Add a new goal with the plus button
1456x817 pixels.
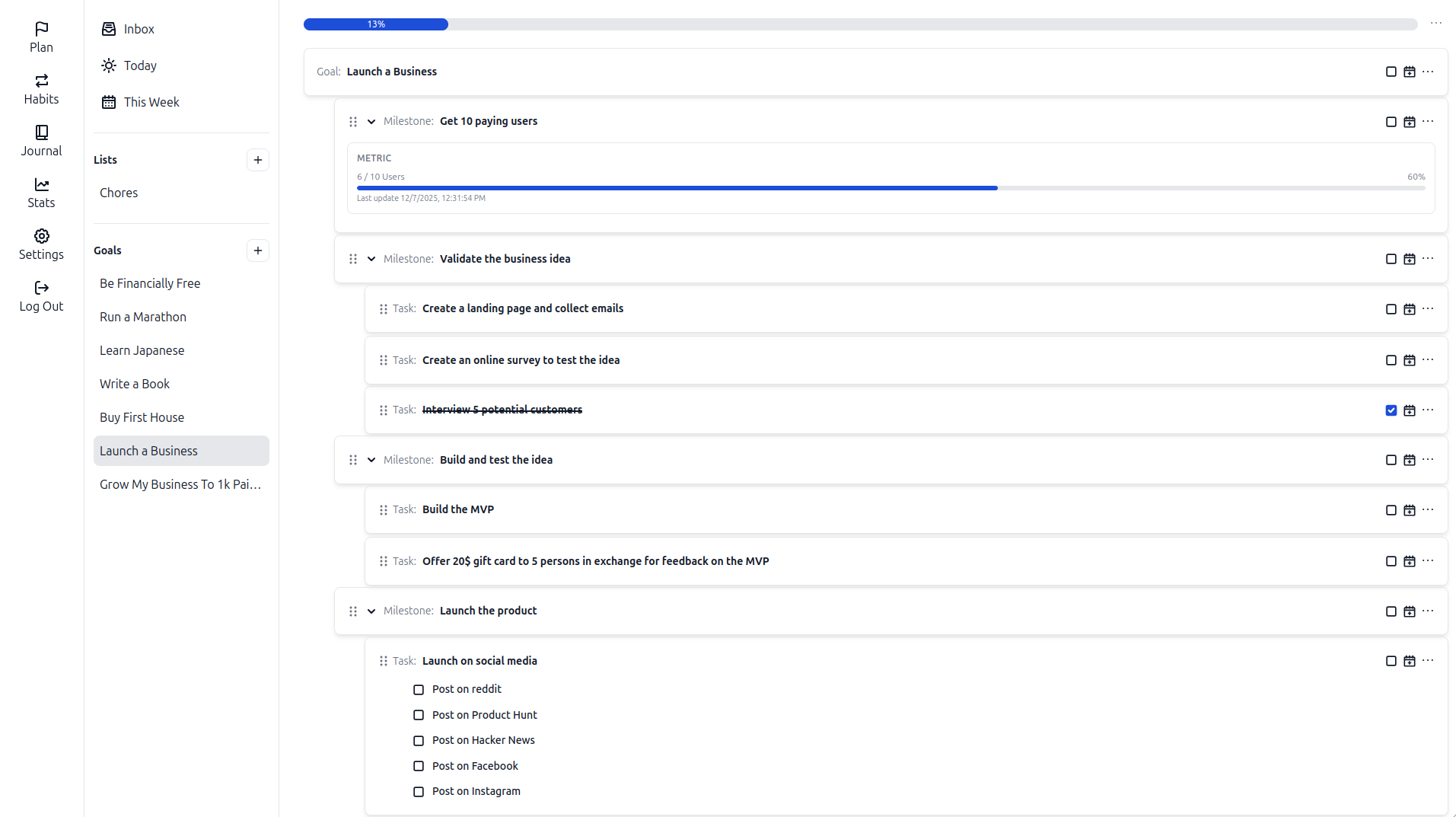coord(257,251)
